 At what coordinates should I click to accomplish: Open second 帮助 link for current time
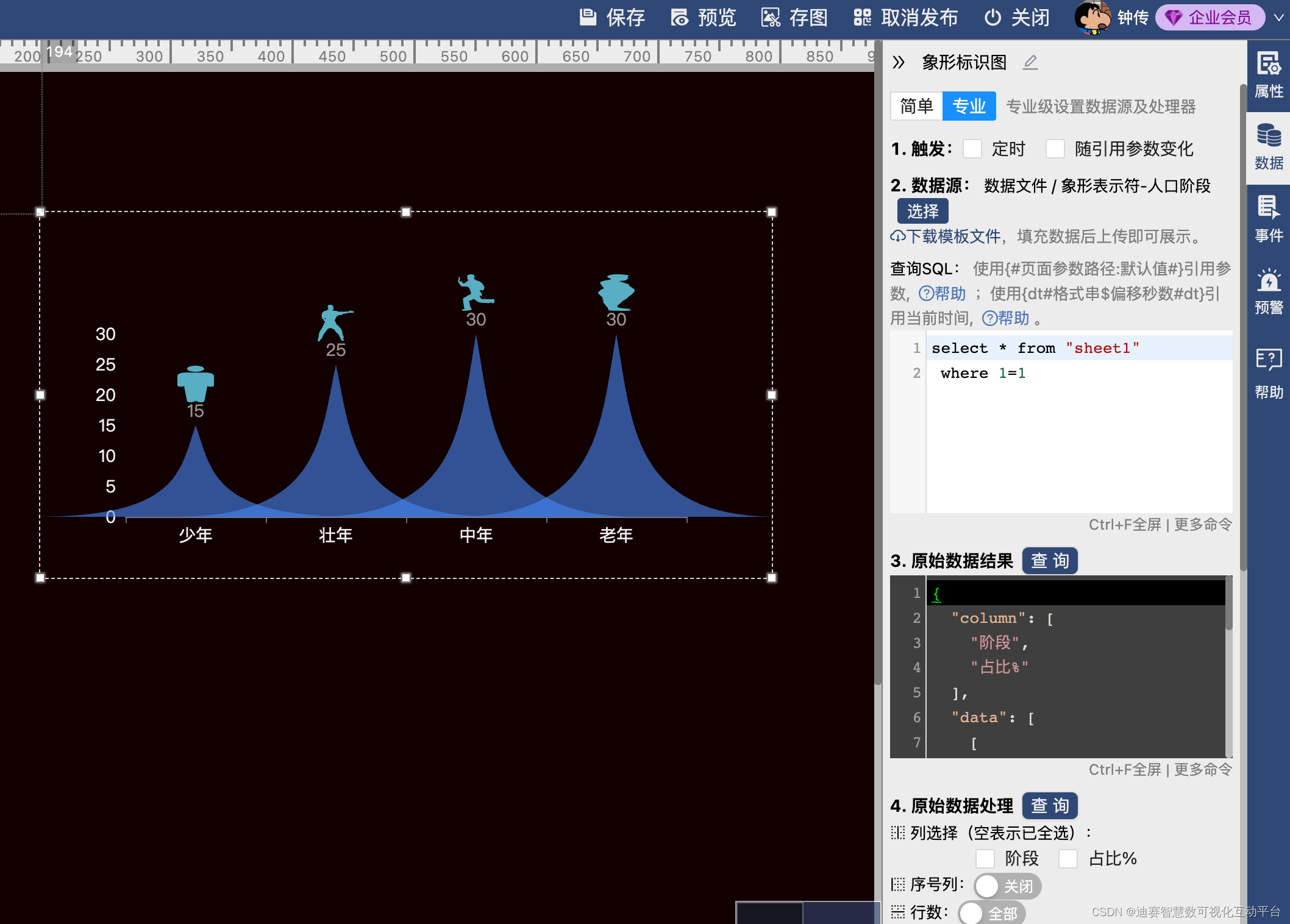pos(1006,318)
